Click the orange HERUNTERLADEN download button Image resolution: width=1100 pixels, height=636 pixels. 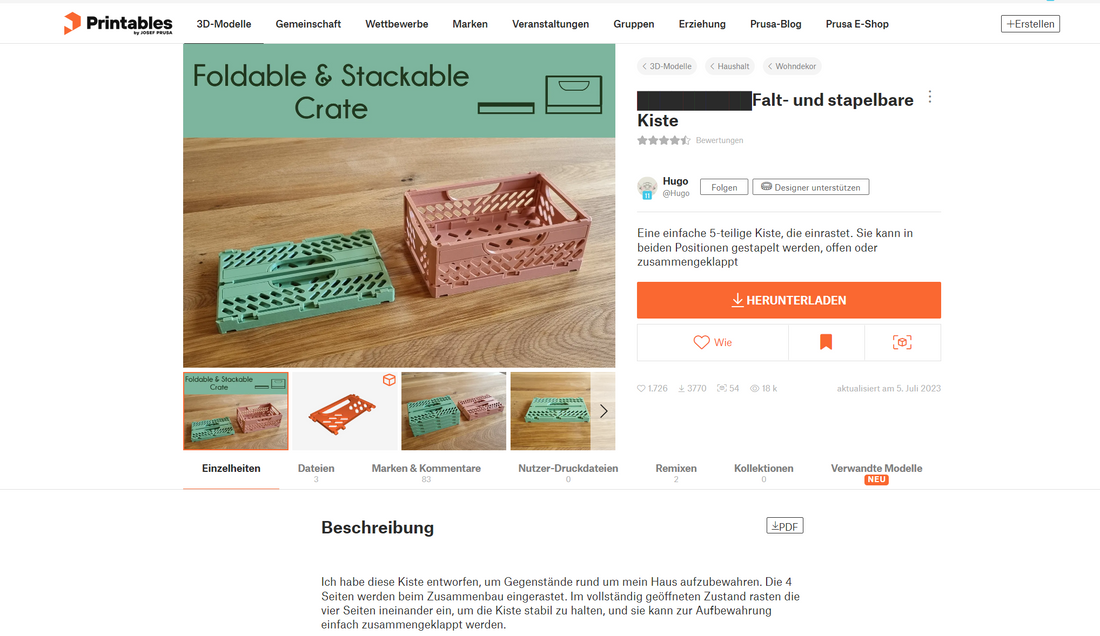(x=789, y=300)
